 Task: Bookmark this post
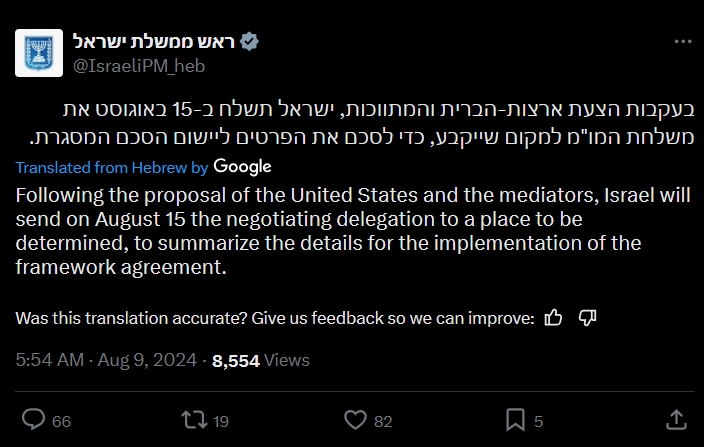(x=514, y=419)
